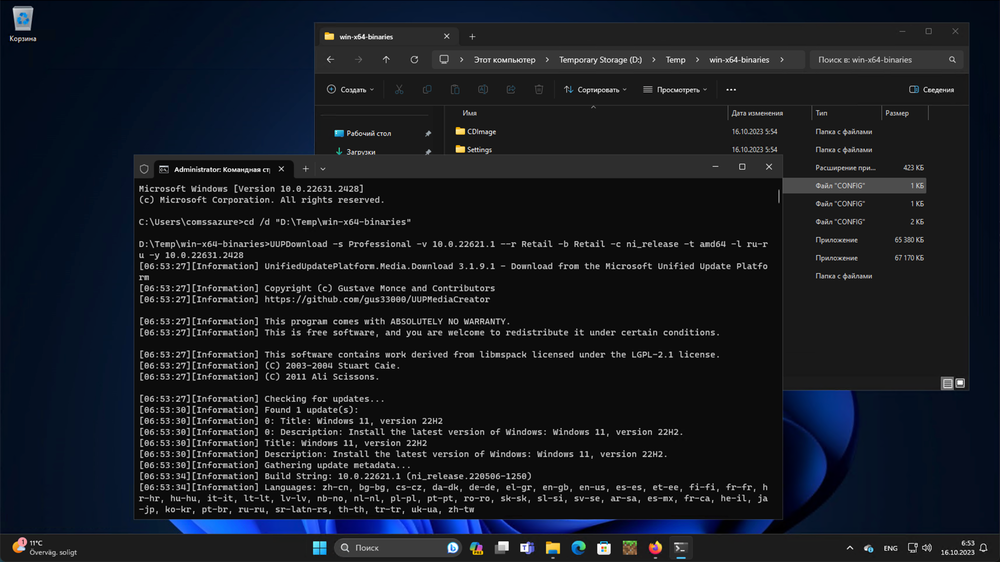Open the terminal new-tab profile dropdown arrow
Image resolution: width=1000 pixels, height=562 pixels.
(323, 169)
